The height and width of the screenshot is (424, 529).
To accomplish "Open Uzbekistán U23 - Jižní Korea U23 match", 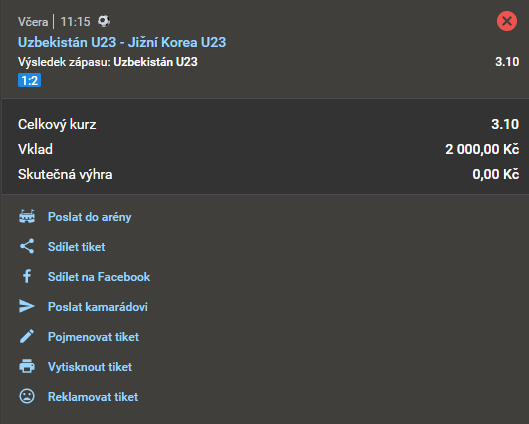I will (x=122, y=42).
